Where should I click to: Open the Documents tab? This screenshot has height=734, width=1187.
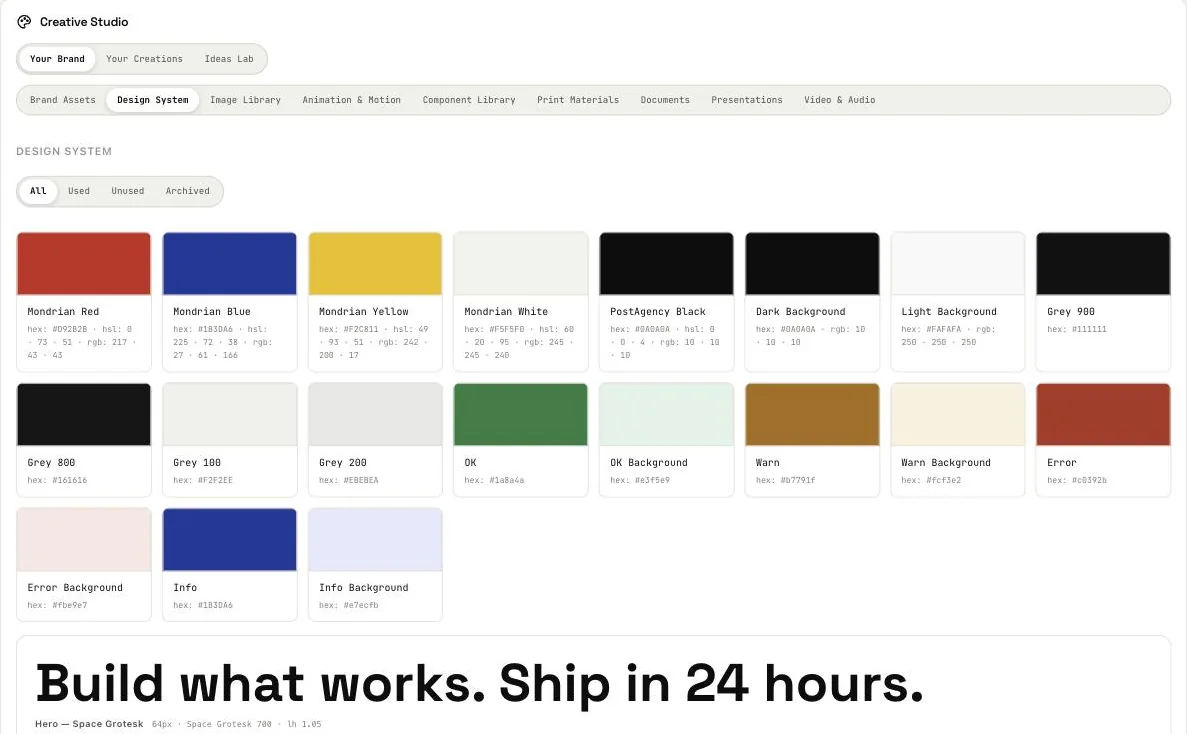(x=665, y=100)
